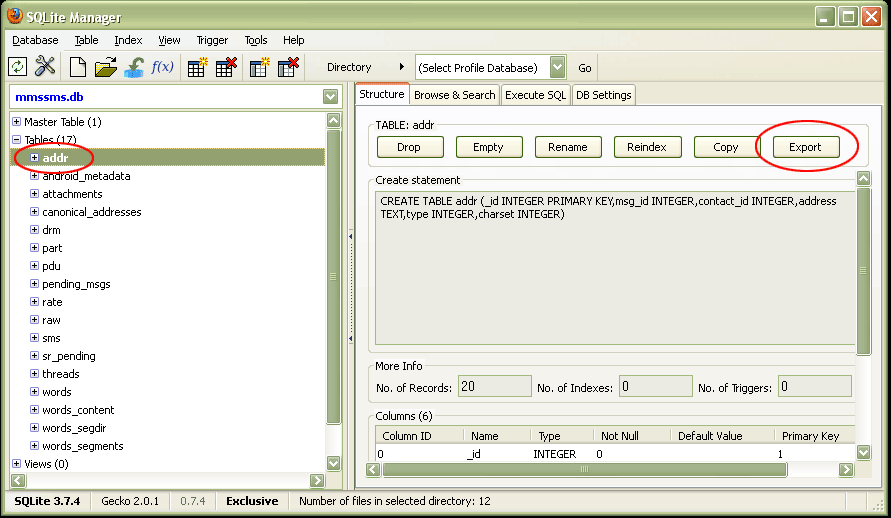Screen dimensions: 891x518
Task: Open the Trigger menu
Action: click(x=212, y=40)
